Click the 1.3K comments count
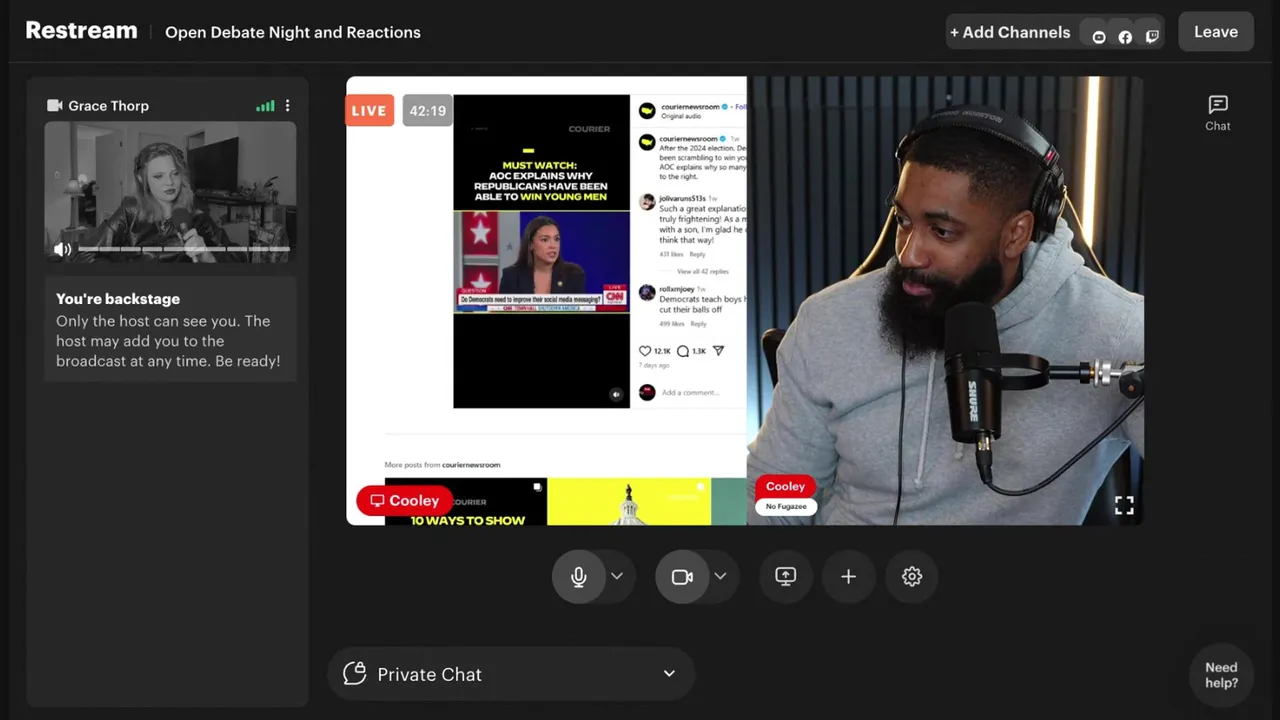Viewport: 1280px width, 720px height. pos(699,351)
